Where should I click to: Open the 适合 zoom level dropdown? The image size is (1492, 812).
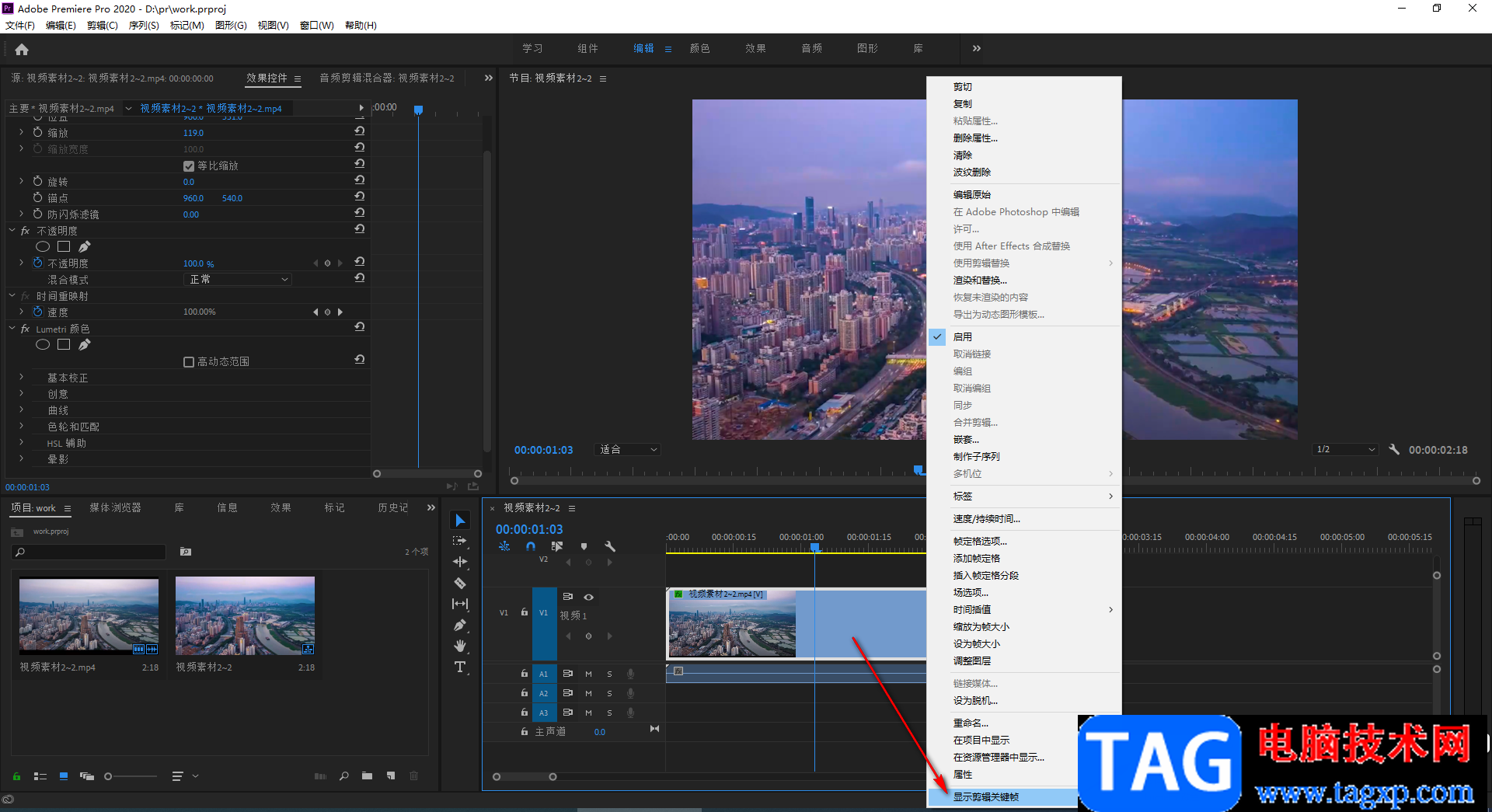tap(628, 450)
